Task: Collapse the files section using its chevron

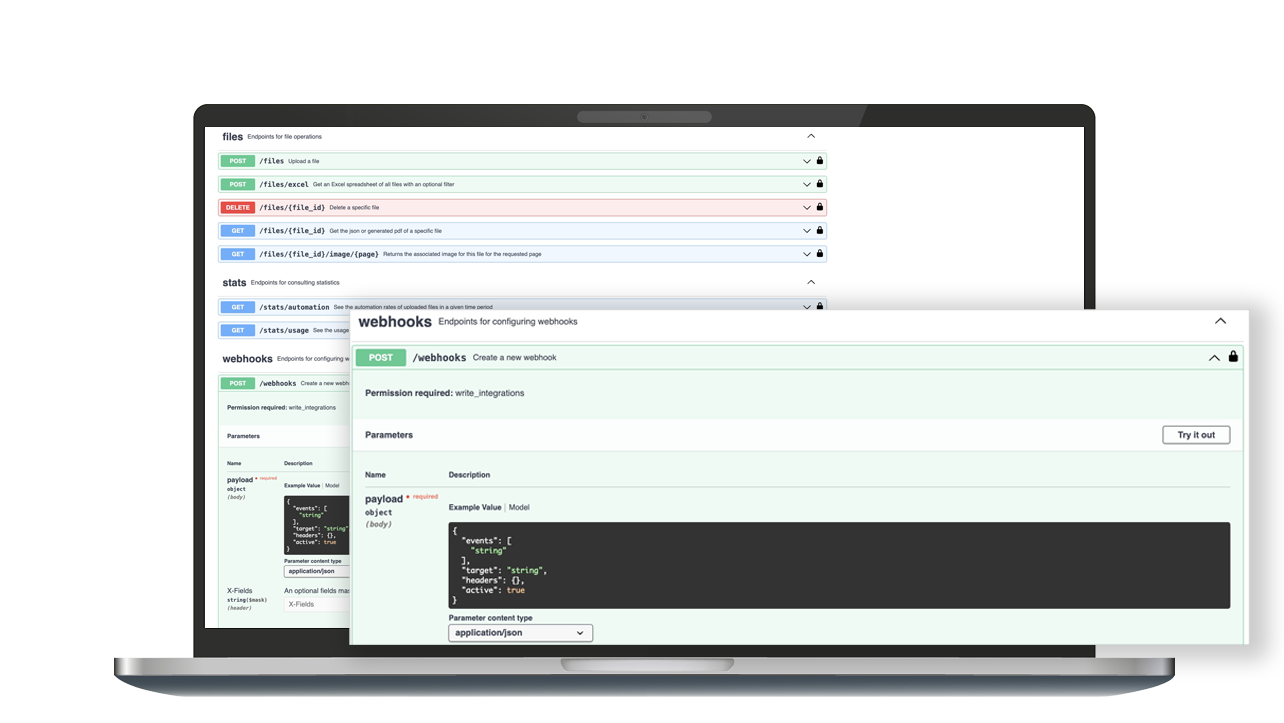Action: 811,135
